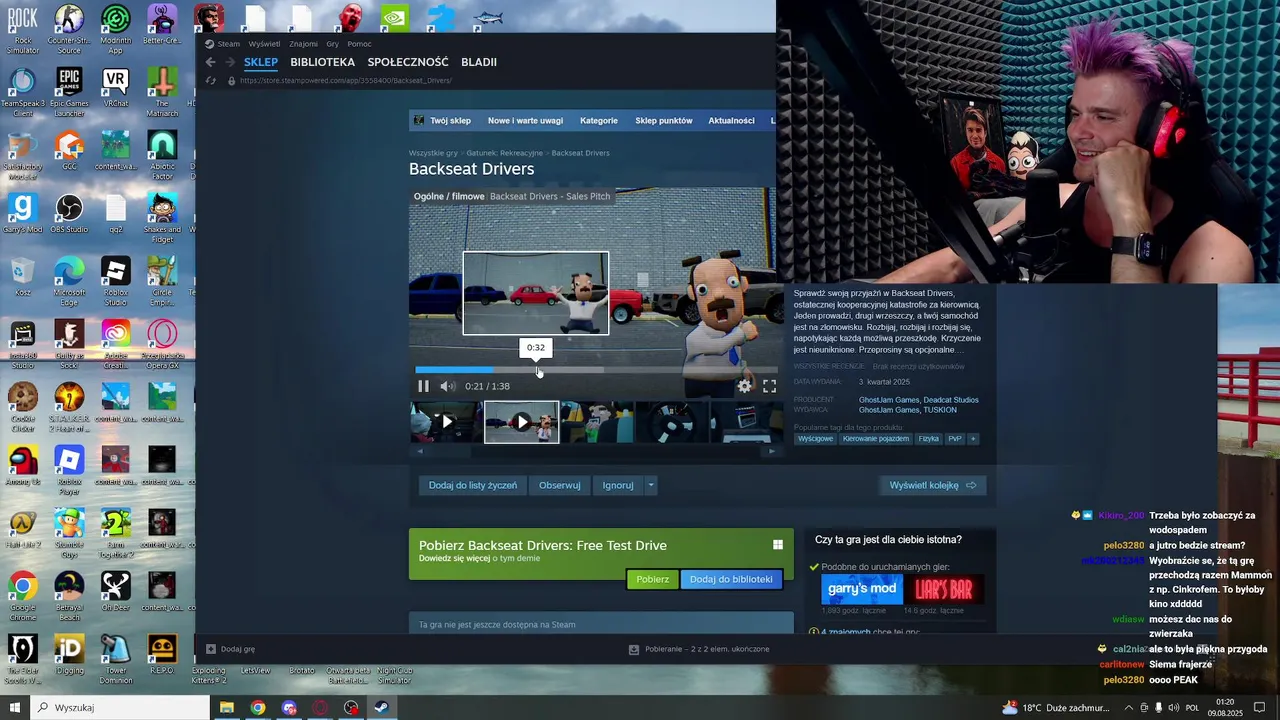Switch to SKLEP tab
Image resolution: width=1280 pixels, height=720 pixels.
click(261, 62)
